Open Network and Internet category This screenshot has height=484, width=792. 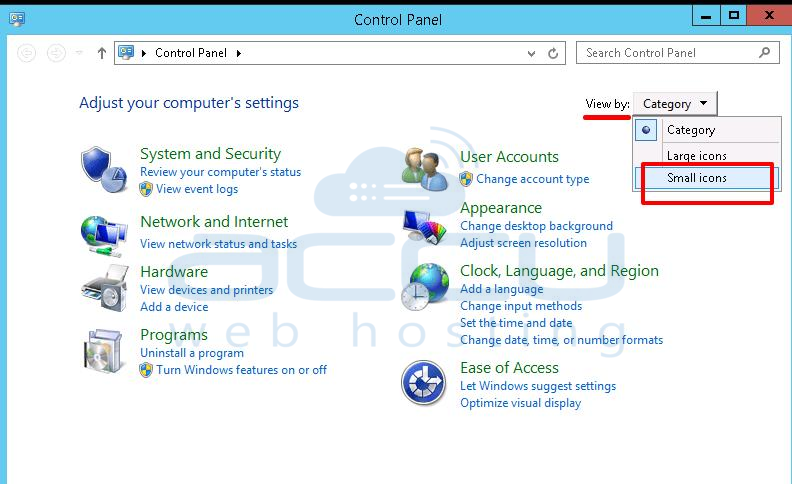click(214, 221)
